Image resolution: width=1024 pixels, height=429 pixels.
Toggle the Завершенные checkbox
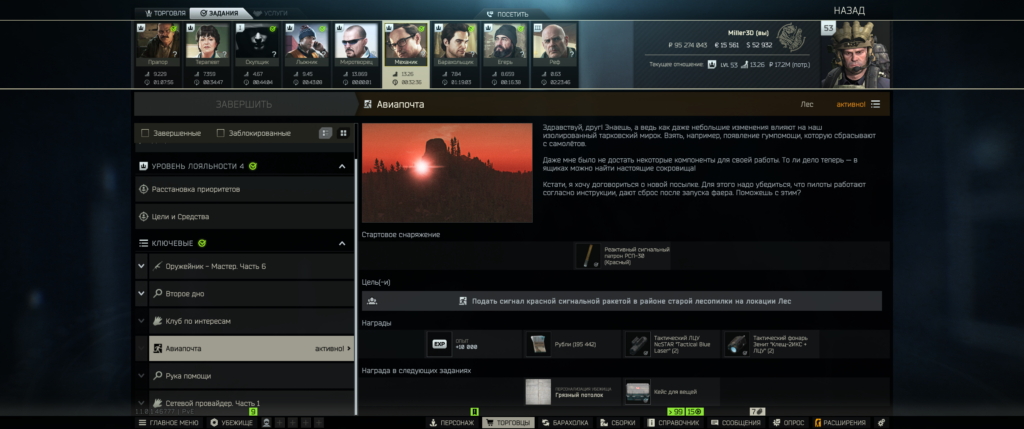(x=145, y=133)
